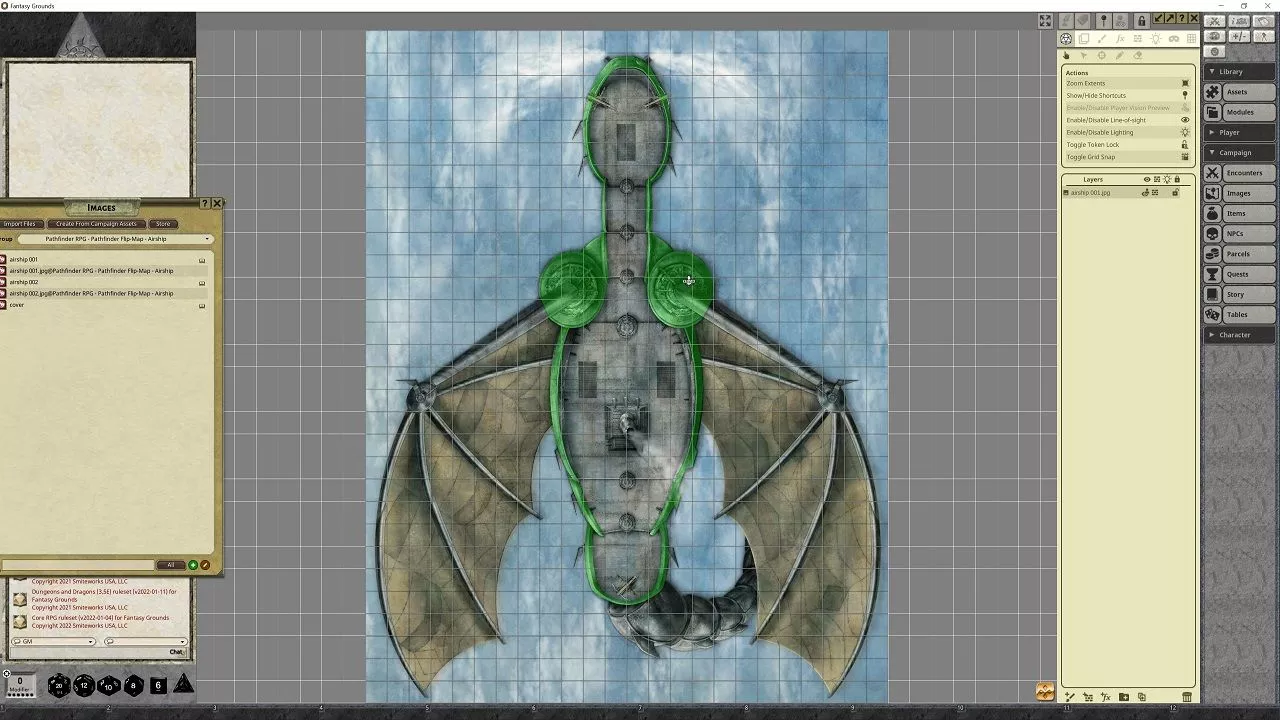The height and width of the screenshot is (720, 1280).
Task: Open the cover image record
Action: (17, 305)
